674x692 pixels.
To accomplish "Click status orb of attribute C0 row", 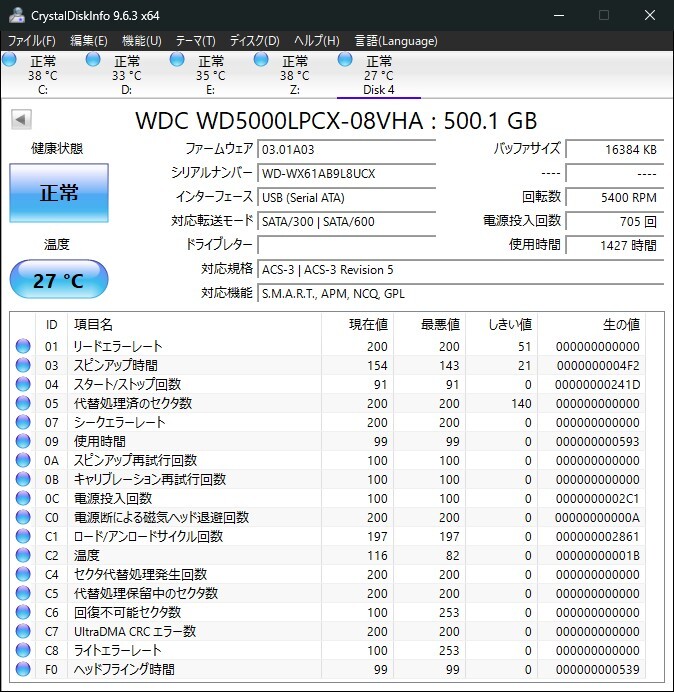I will [23, 517].
